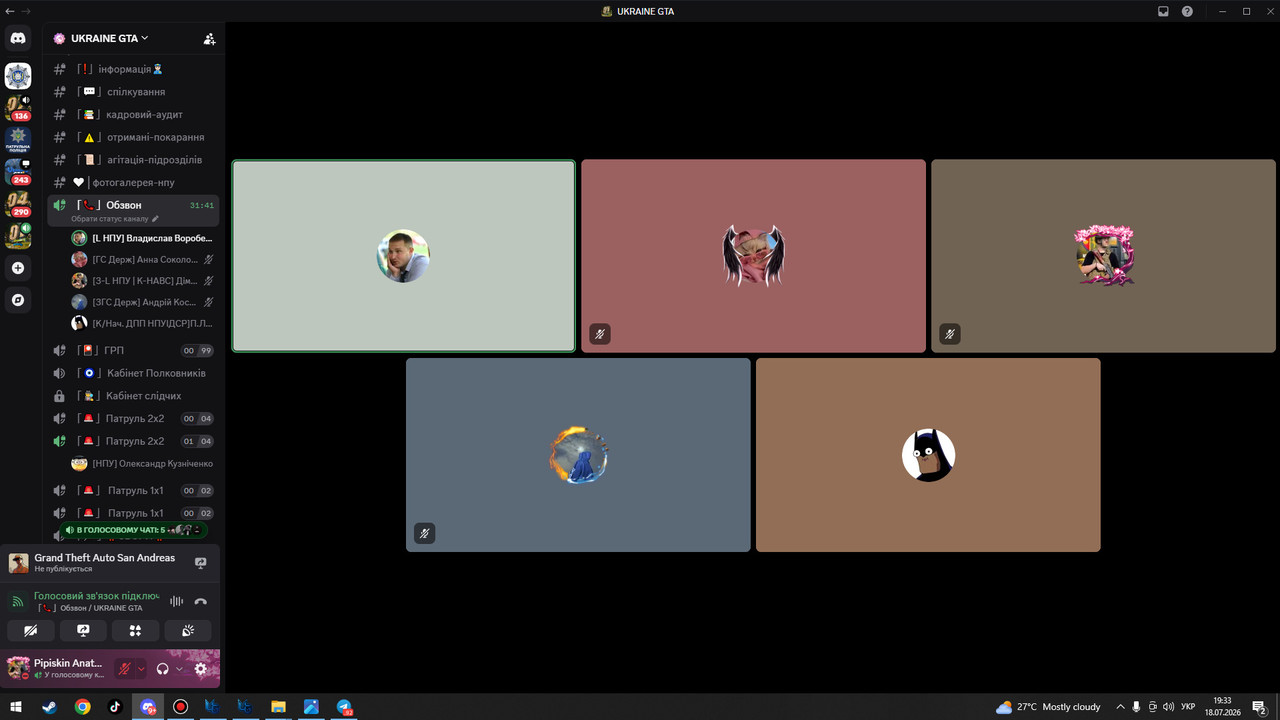Open the noise suppression waveform icon
1280x720 pixels.
point(177,601)
